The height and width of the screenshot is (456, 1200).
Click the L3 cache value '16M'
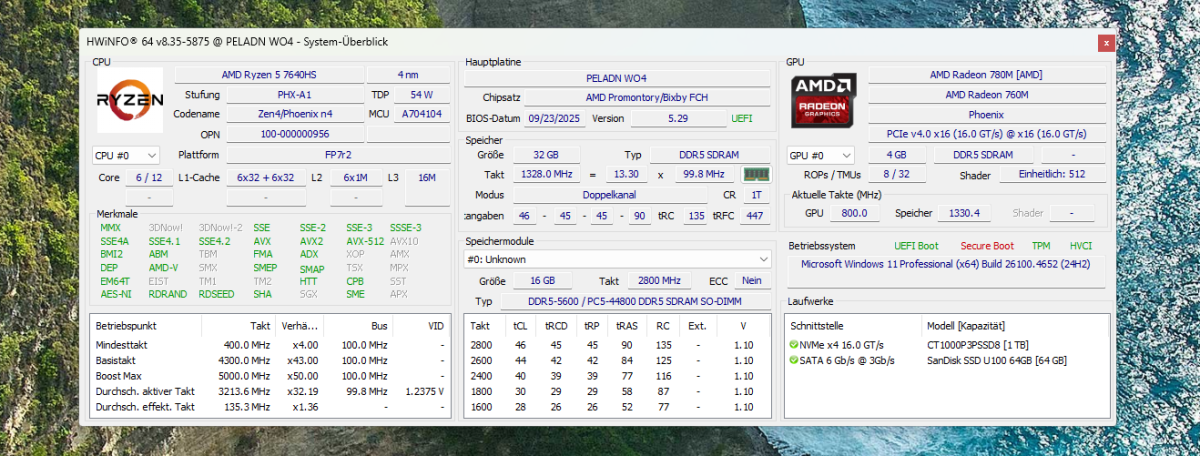pyautogui.click(x=427, y=177)
